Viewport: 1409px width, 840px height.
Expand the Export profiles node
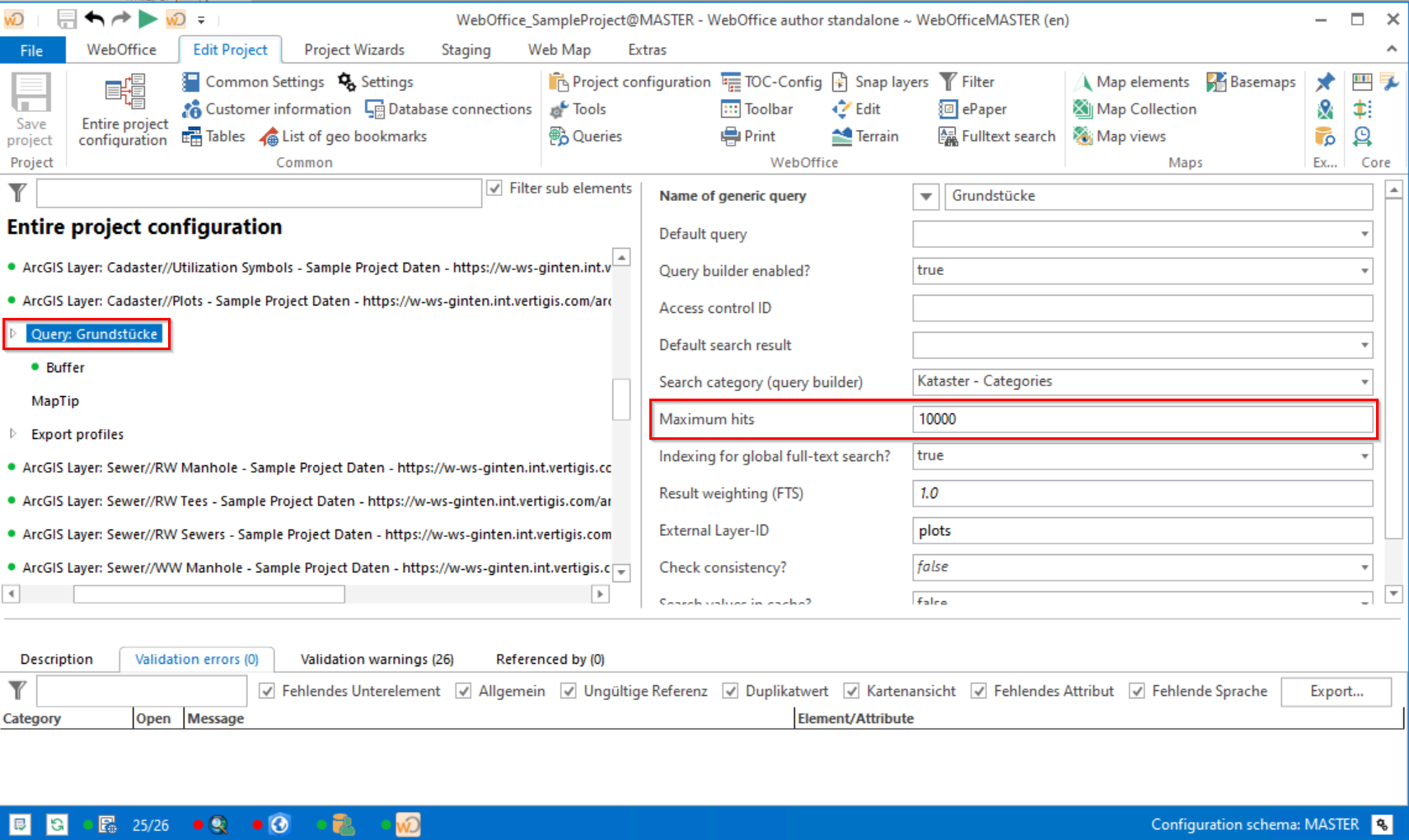(13, 434)
